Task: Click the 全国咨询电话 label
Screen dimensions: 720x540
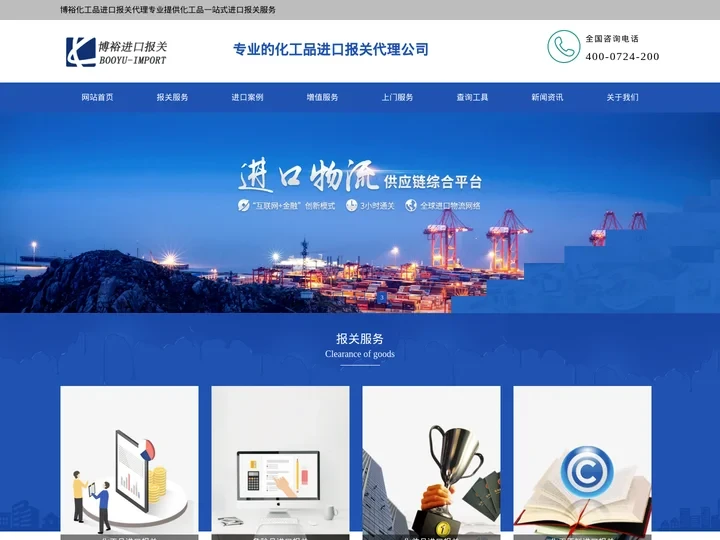Action: point(612,39)
